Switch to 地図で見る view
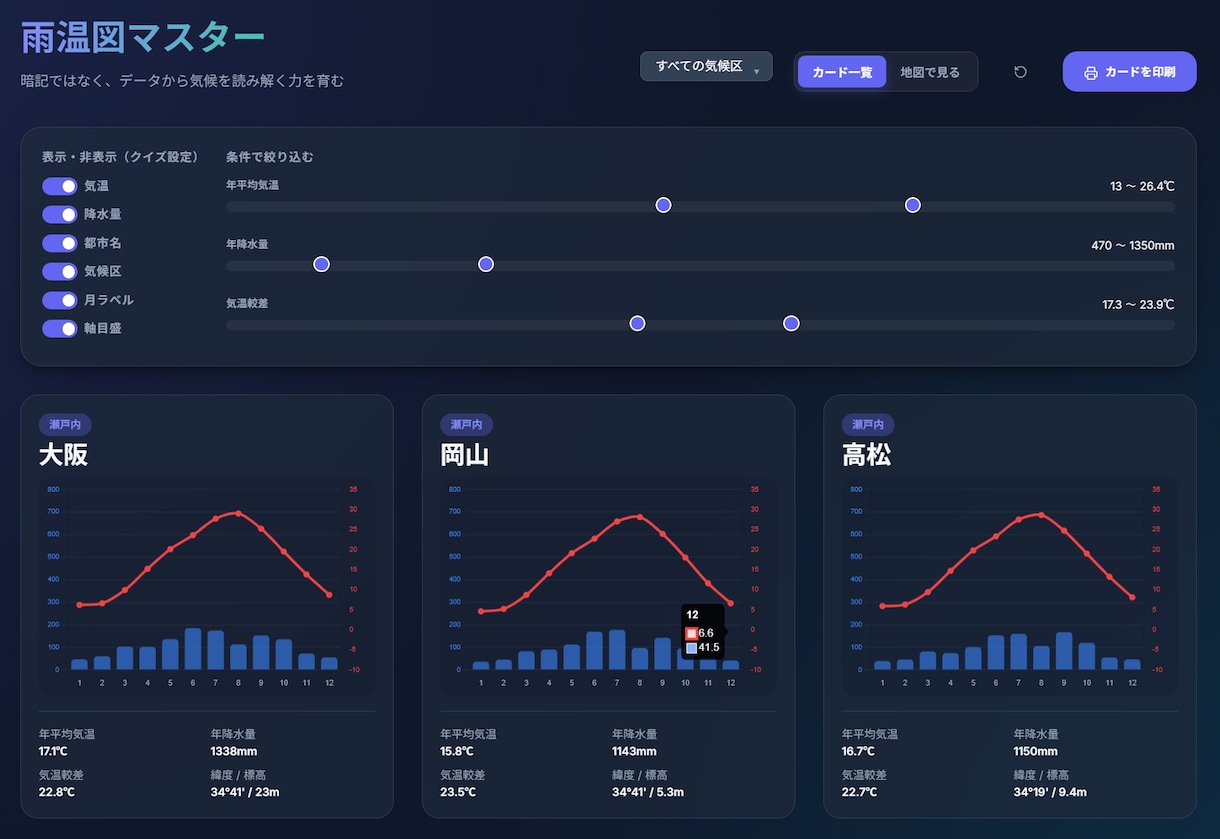The height and width of the screenshot is (839, 1220). tap(930, 72)
